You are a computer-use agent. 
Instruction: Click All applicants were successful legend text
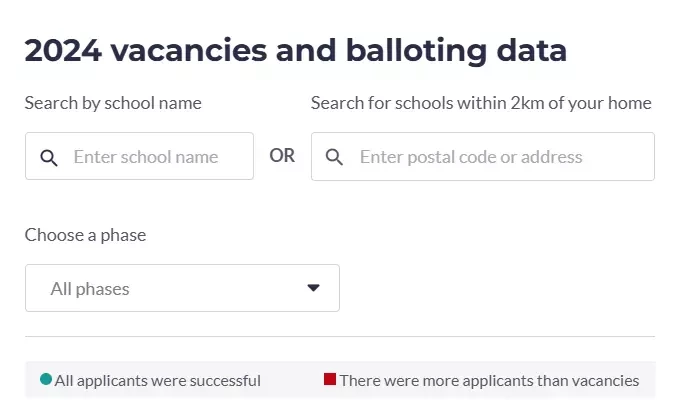coord(157,380)
